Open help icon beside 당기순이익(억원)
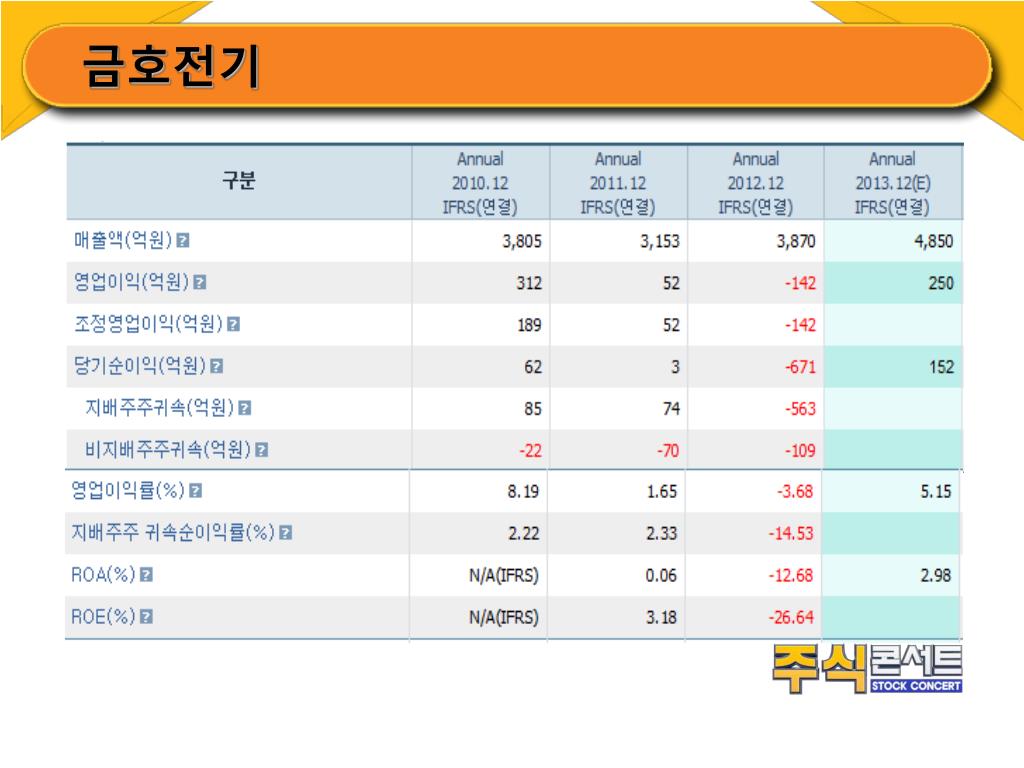This screenshot has height=768, width=1024. [x=217, y=366]
